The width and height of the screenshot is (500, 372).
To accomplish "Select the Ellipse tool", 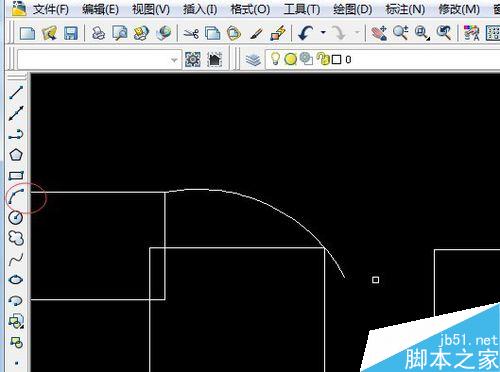I will click(x=16, y=280).
